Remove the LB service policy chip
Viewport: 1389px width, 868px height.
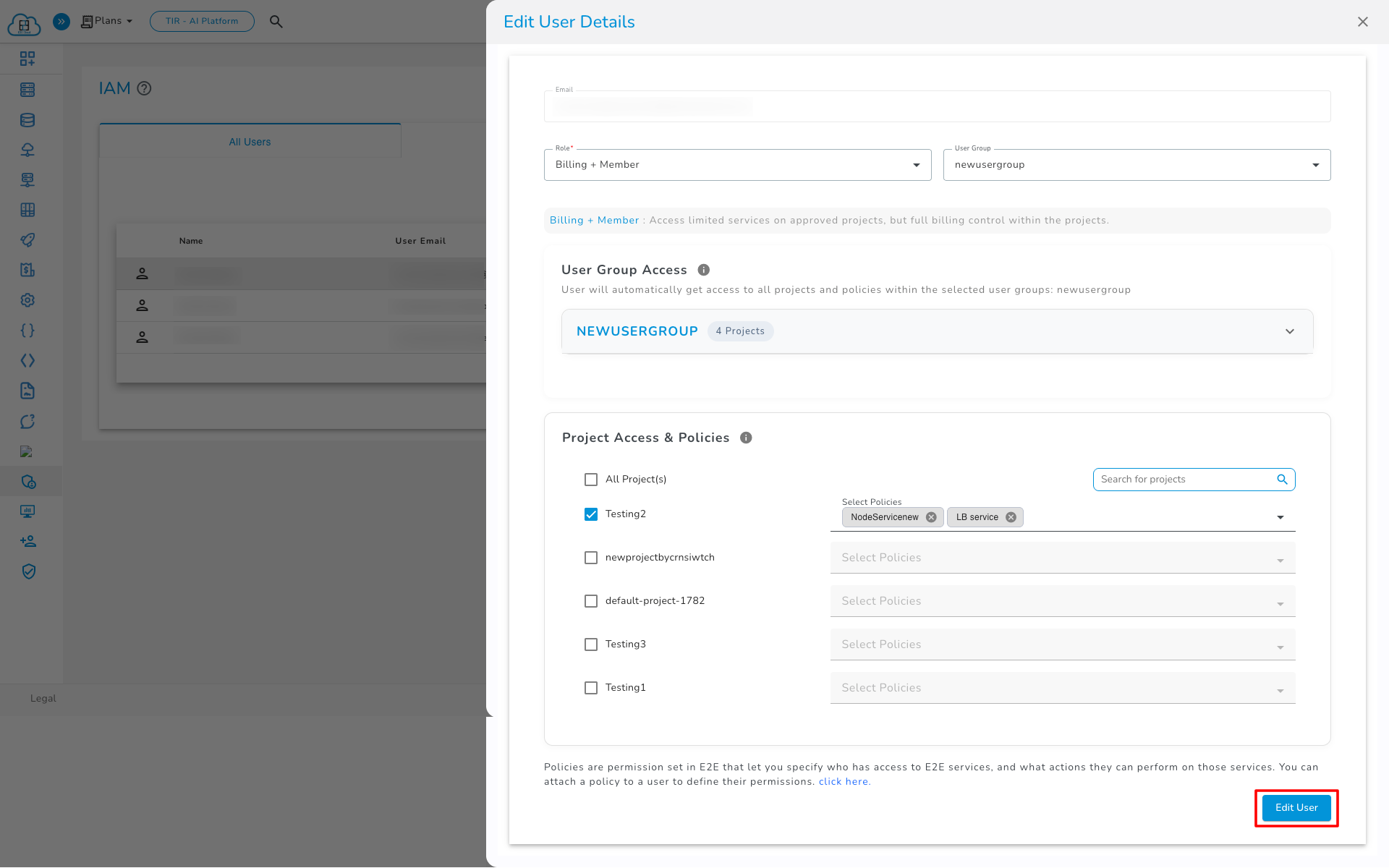(1011, 517)
